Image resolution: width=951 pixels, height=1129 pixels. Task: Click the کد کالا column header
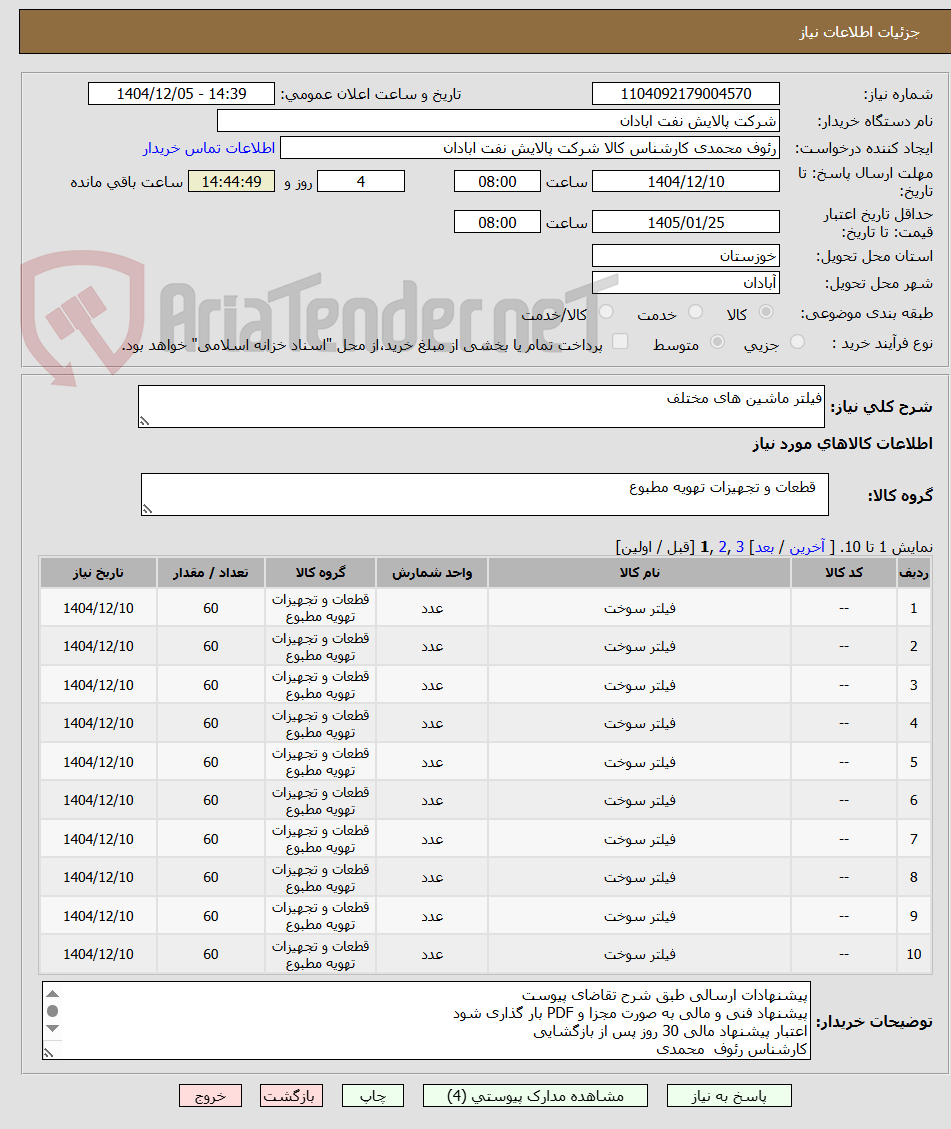pos(844,572)
